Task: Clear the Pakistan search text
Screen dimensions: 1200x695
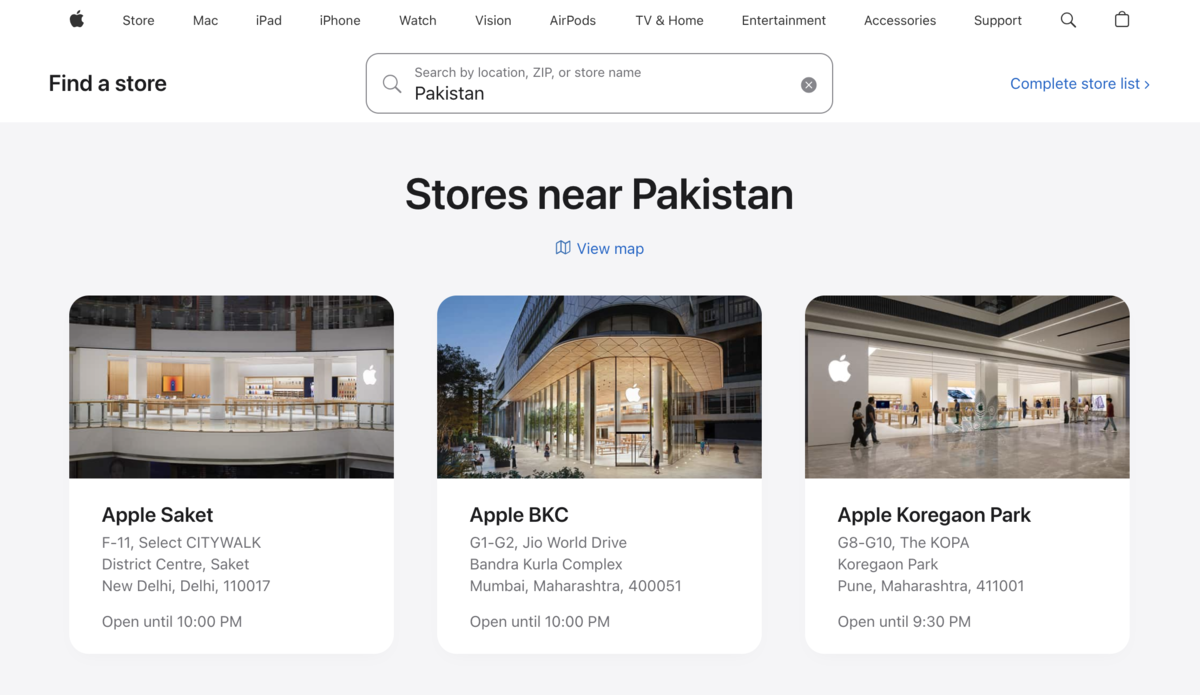Action: click(809, 85)
